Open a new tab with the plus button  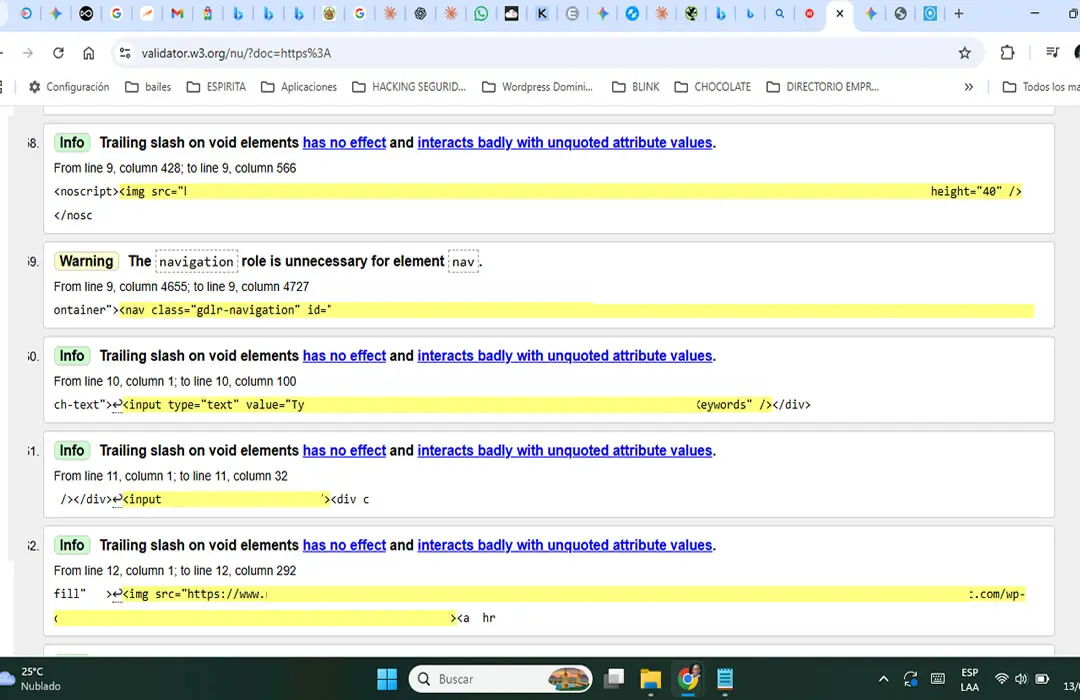[958, 14]
